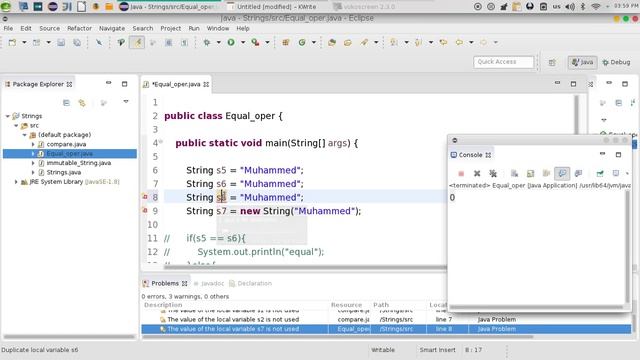
Task: Open dropdown arrow next to New icon
Action: [x=24, y=42]
